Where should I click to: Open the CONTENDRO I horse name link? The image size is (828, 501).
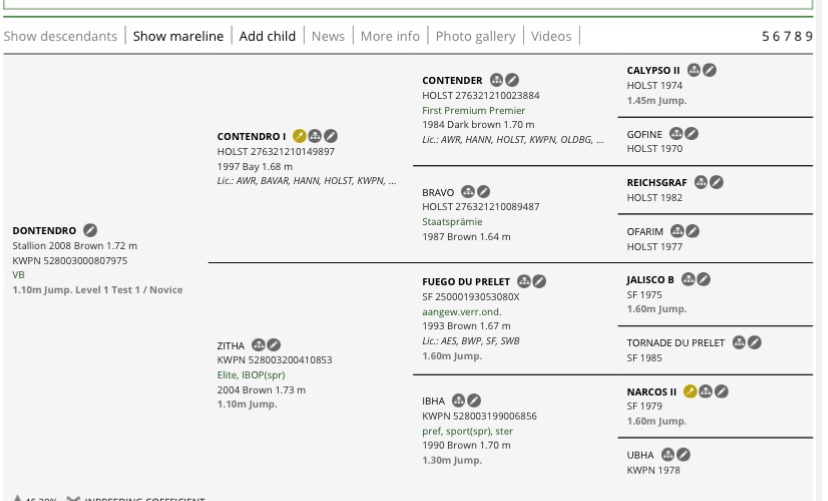[251, 136]
